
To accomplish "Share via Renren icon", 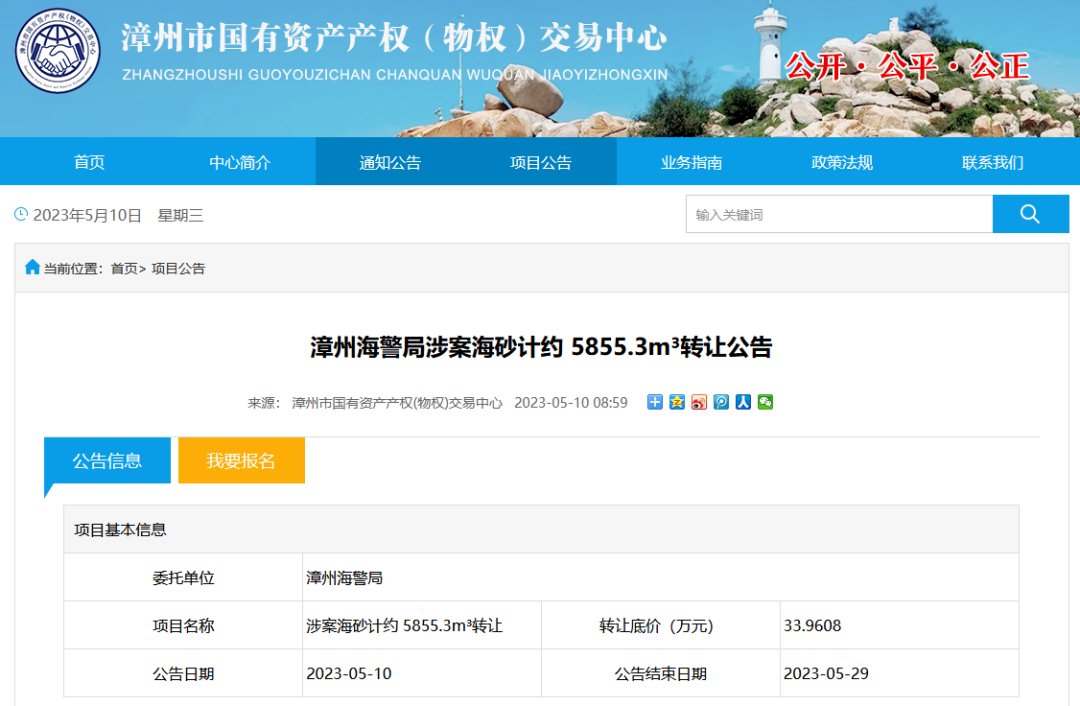I will [x=743, y=402].
